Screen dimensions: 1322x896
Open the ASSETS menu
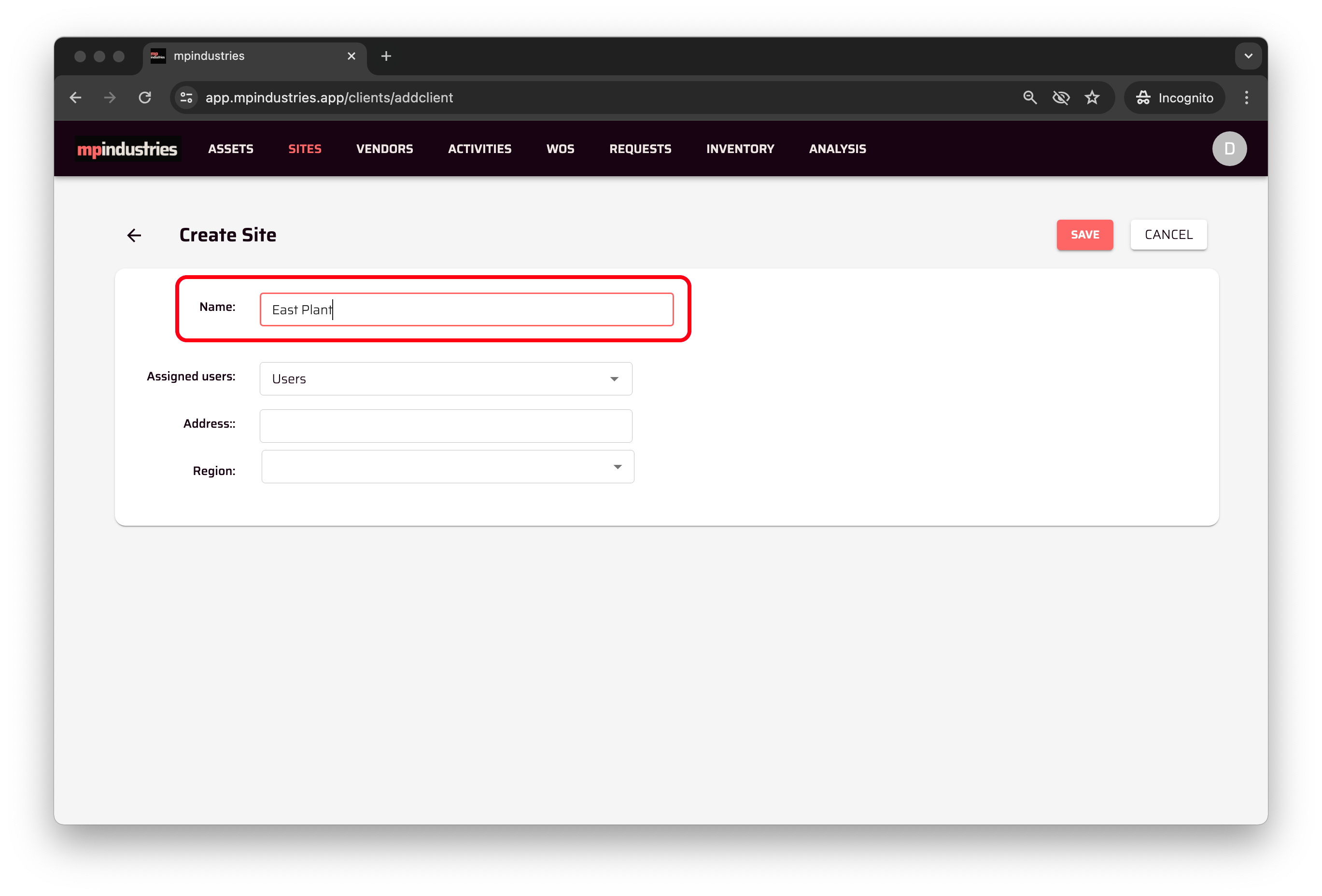[x=230, y=149]
